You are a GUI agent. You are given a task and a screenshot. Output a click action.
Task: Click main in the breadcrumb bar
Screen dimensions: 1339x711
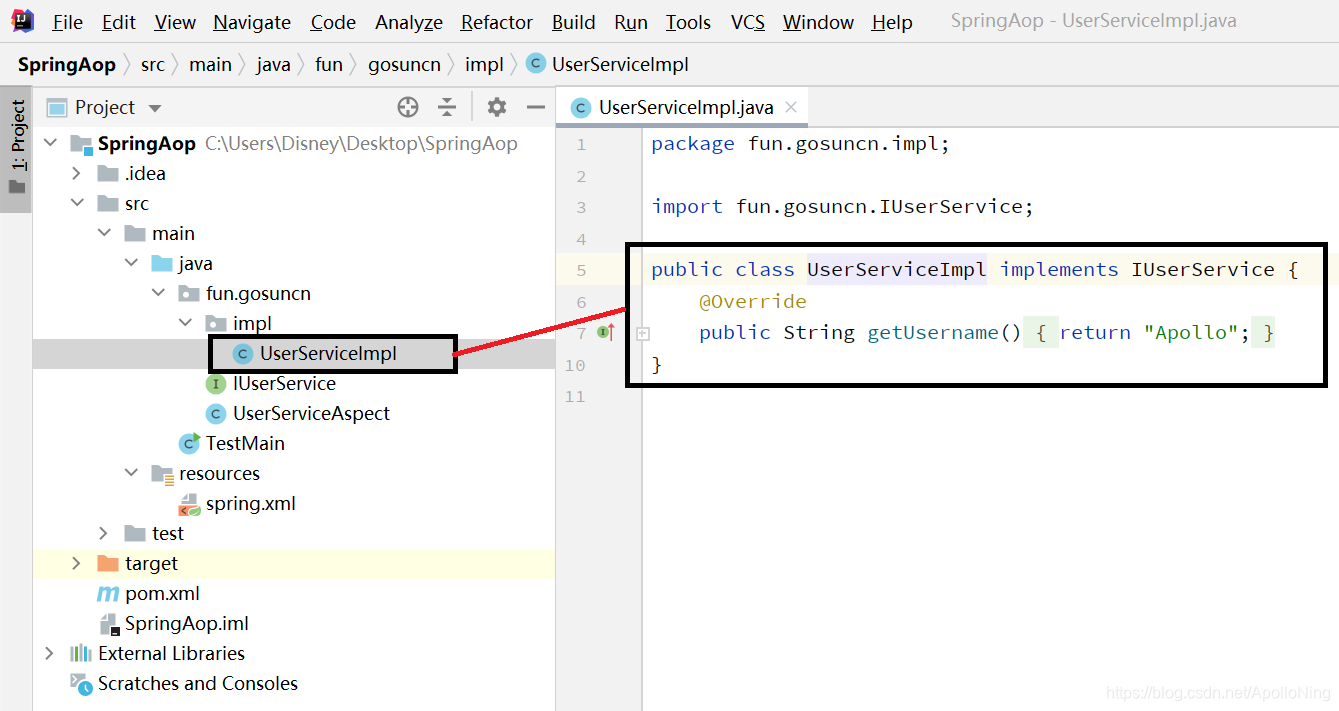[x=210, y=65]
